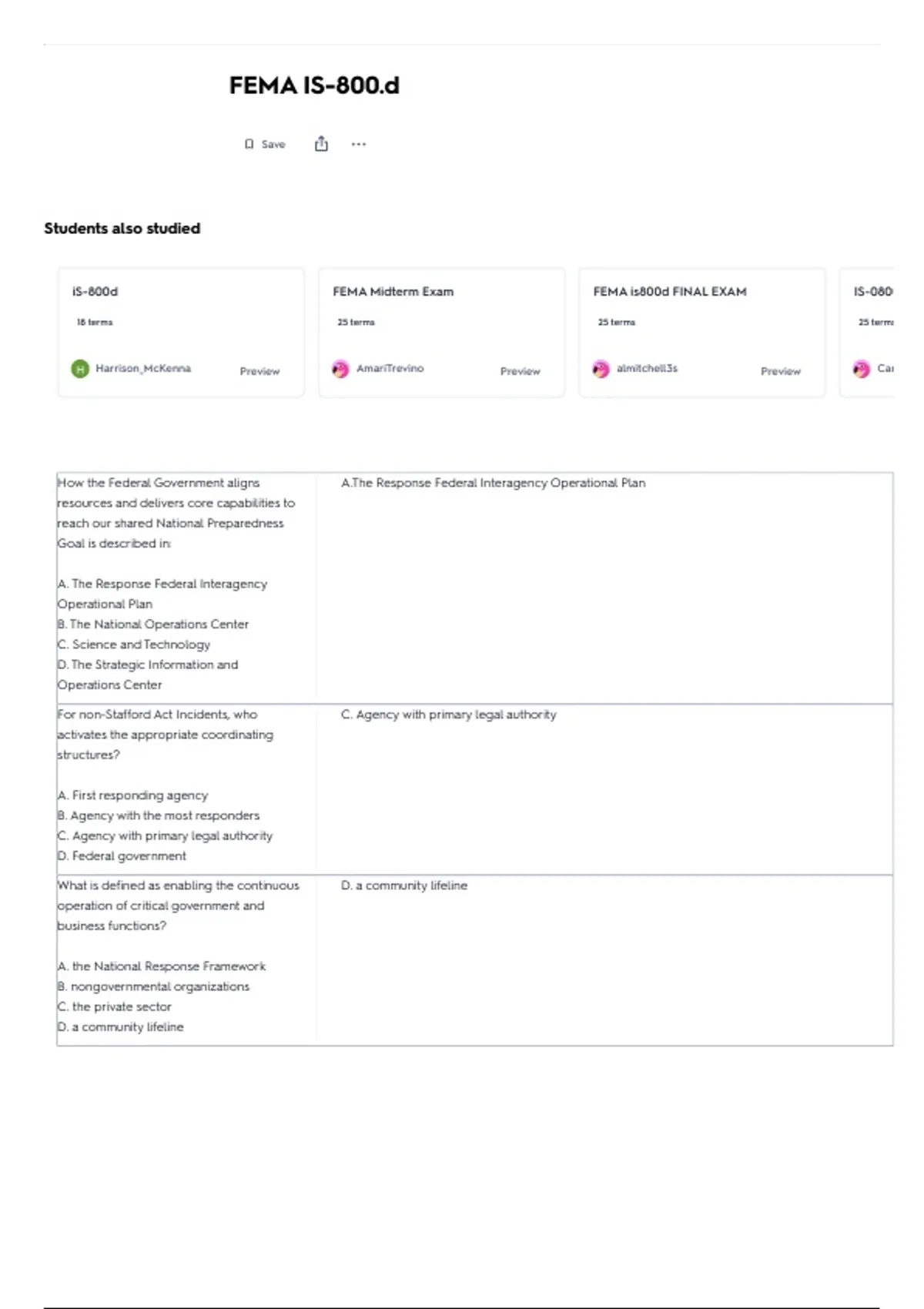Screen dimensions: 924x1309
Task: Open the FEMA is800d FINAL EXAM title
Action: point(670,292)
